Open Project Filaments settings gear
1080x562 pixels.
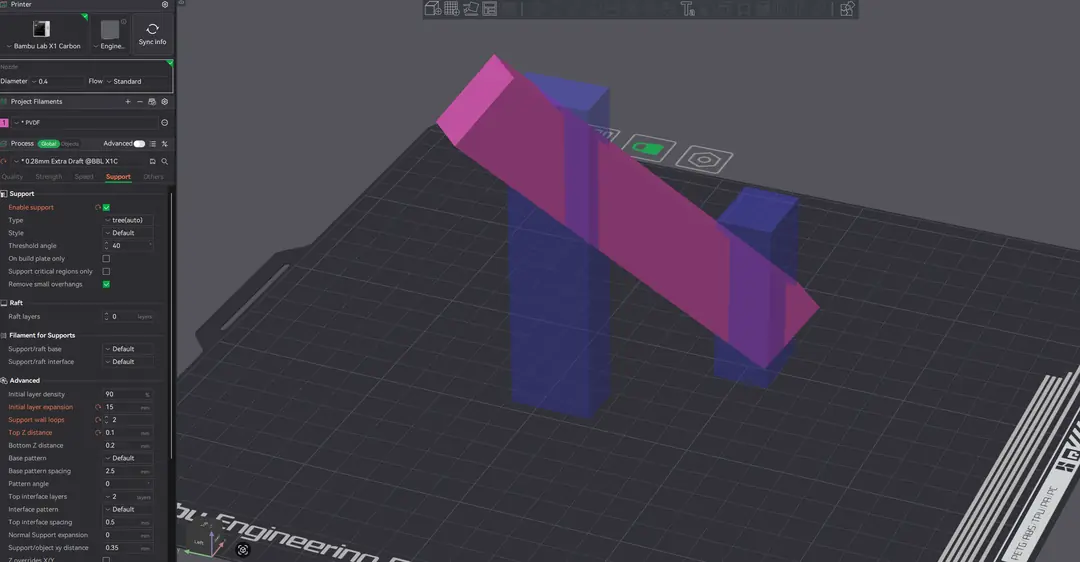pyautogui.click(x=165, y=101)
